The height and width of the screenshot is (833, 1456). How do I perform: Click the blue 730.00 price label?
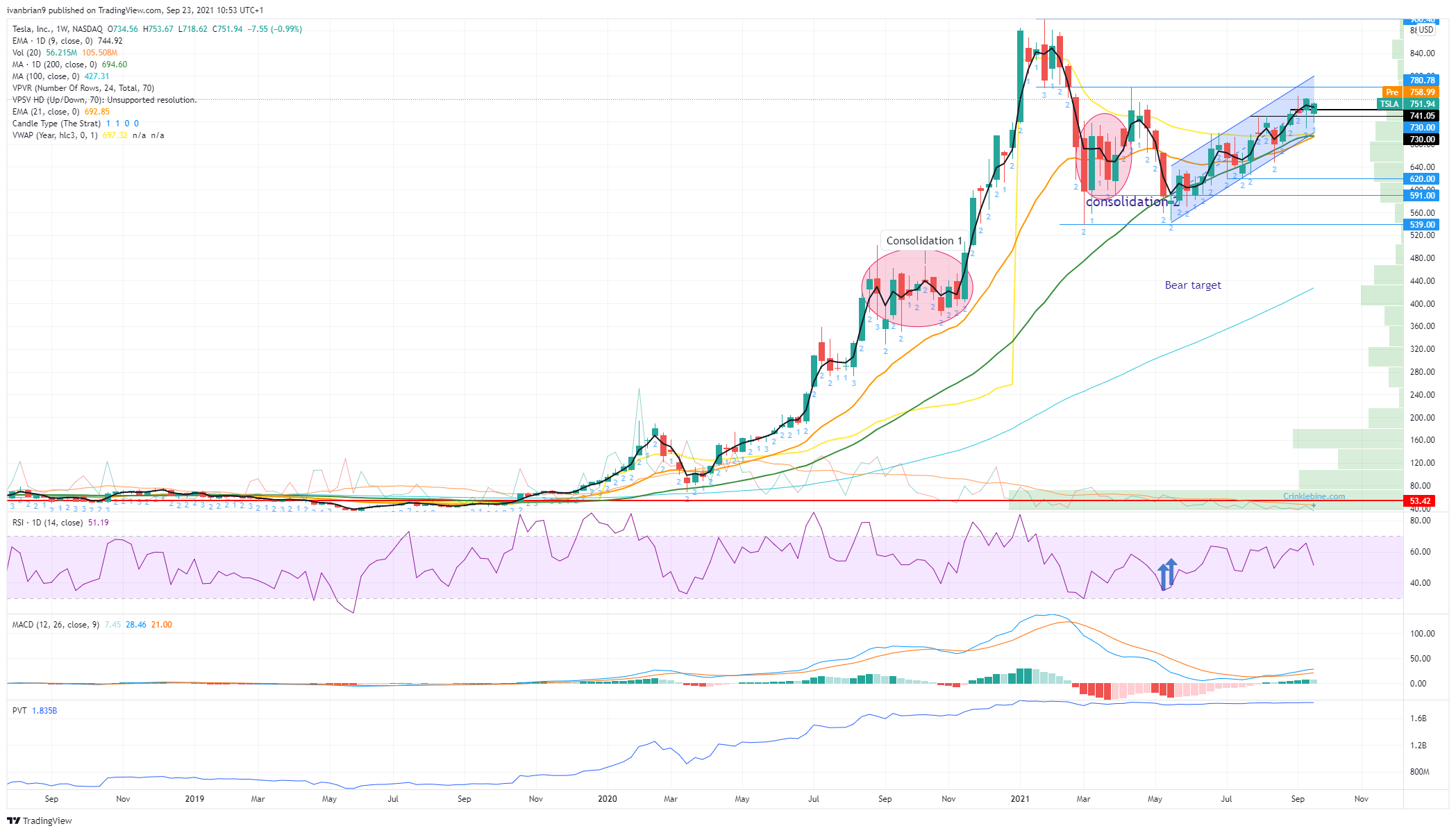tap(1422, 128)
